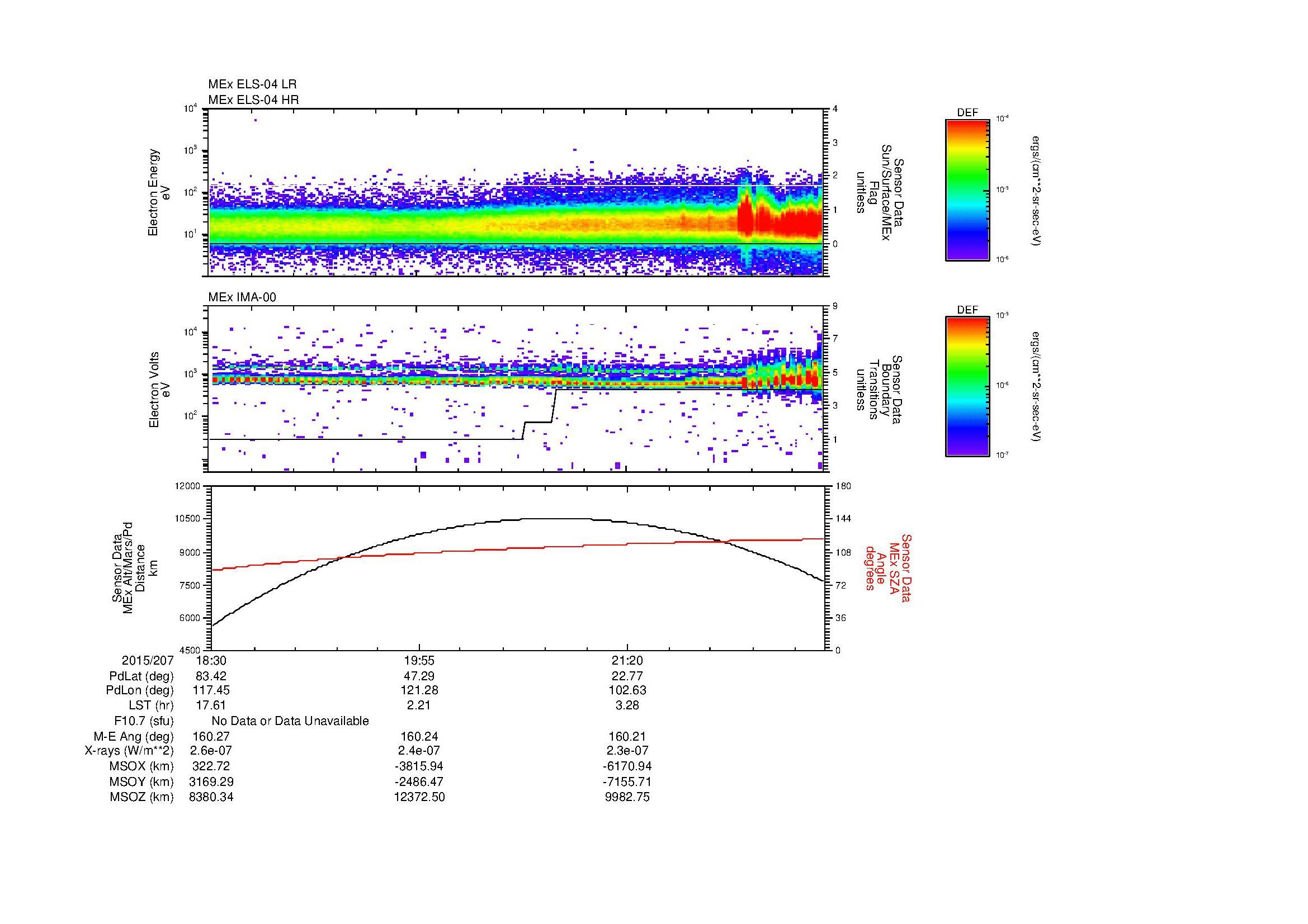Click the 'Electron Volts eV' axis label
This screenshot has width=1308, height=924.
tap(159, 390)
